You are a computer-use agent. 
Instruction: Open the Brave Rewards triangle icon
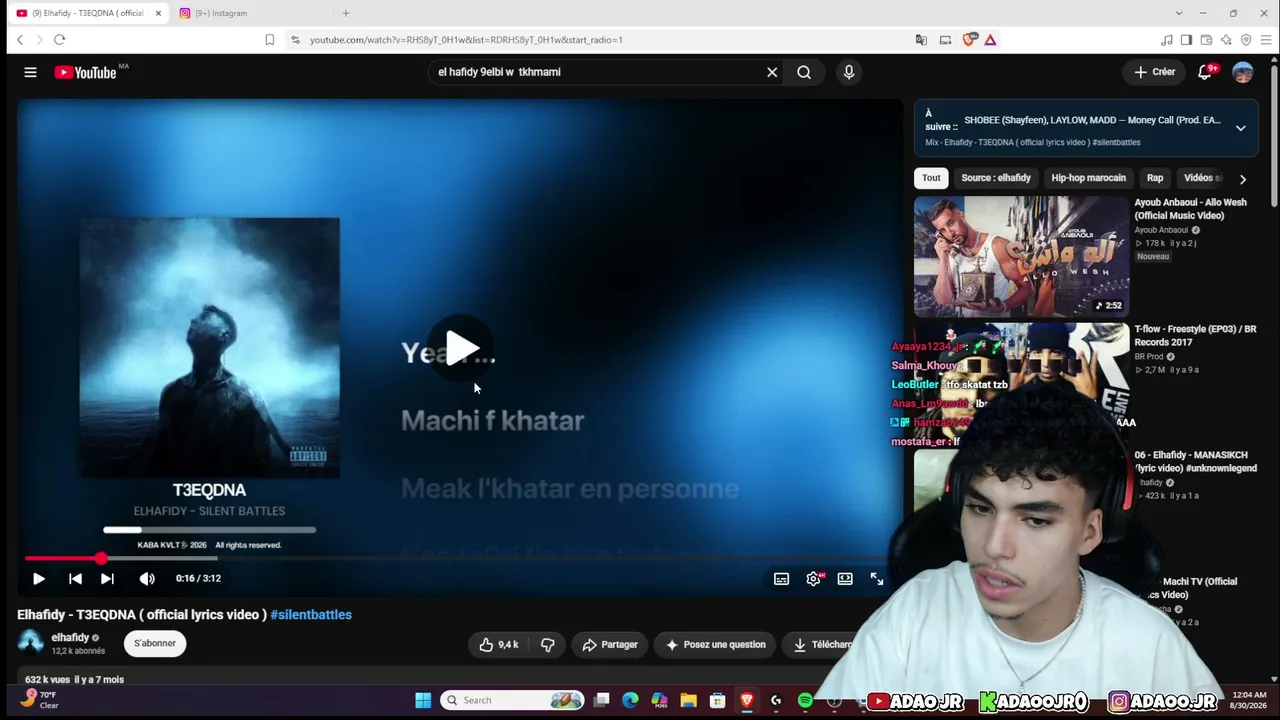tap(990, 40)
